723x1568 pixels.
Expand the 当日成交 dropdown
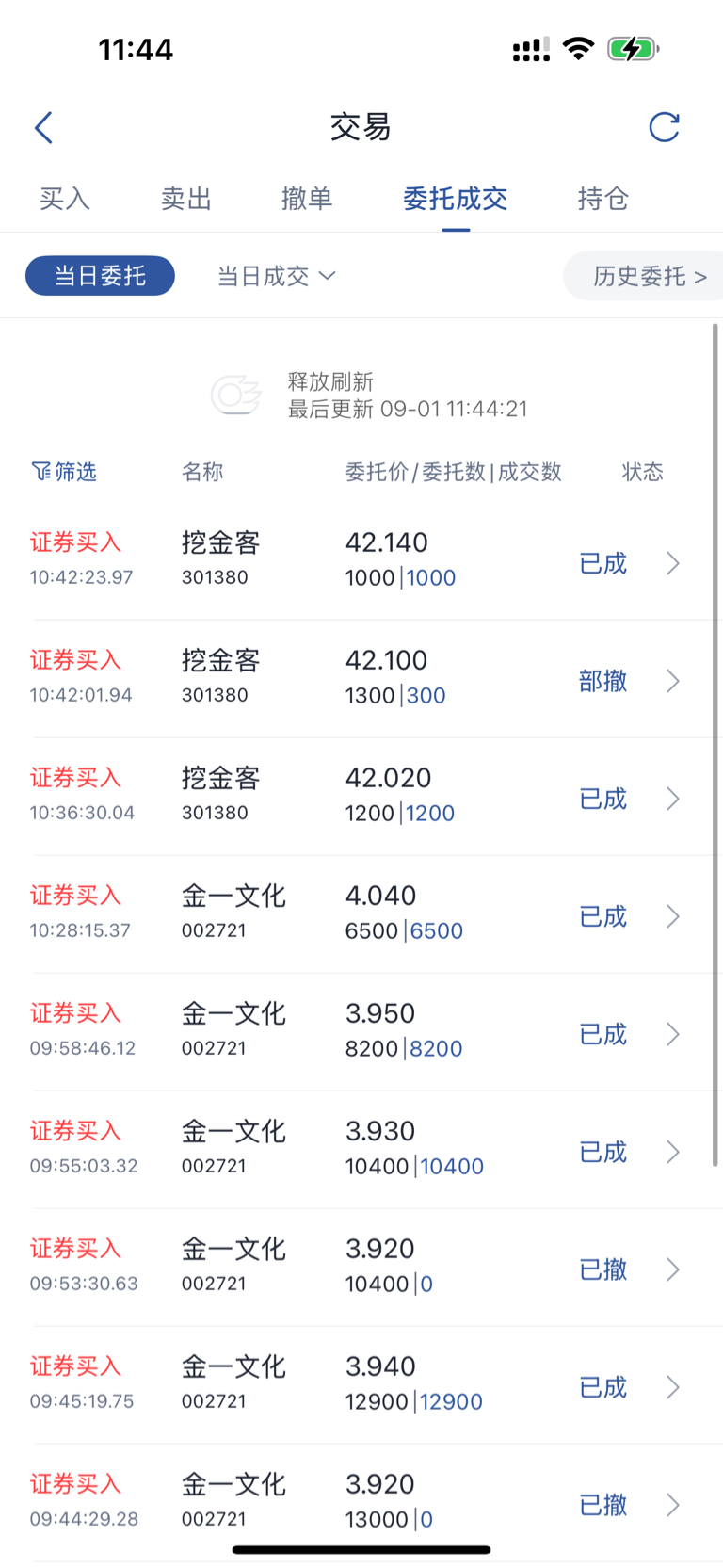(276, 276)
